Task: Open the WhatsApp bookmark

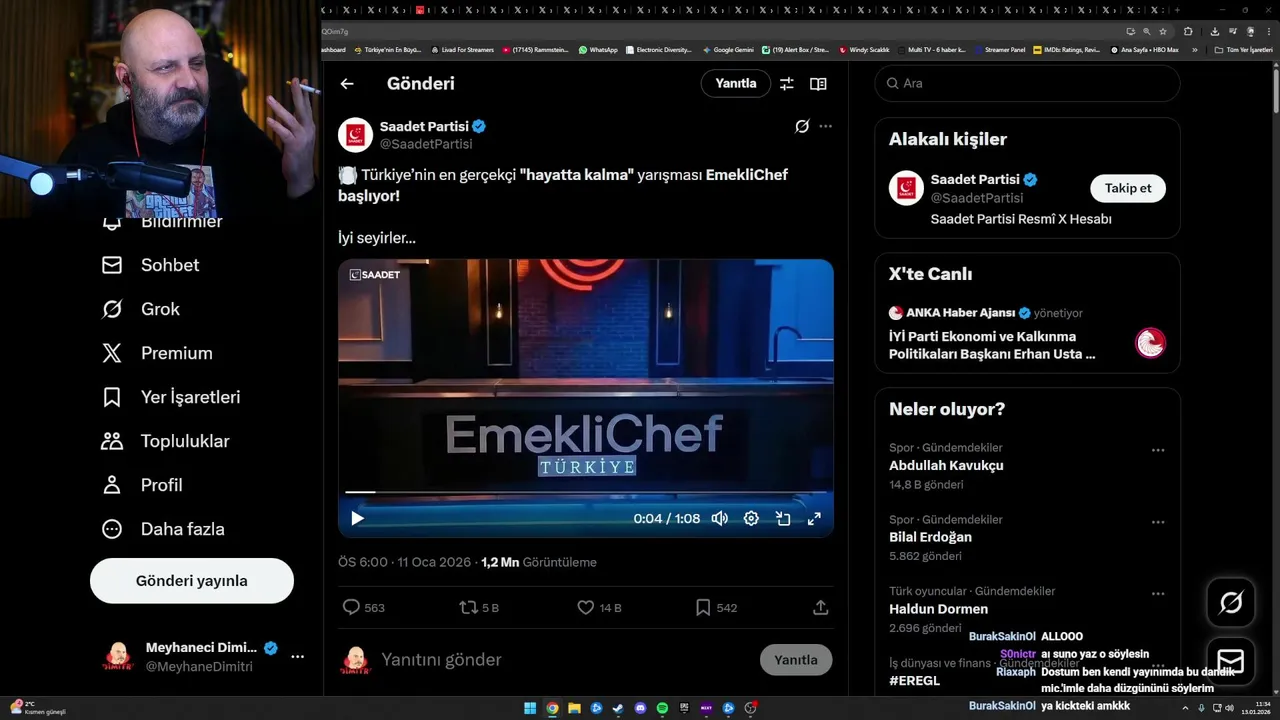Action: tap(598, 49)
